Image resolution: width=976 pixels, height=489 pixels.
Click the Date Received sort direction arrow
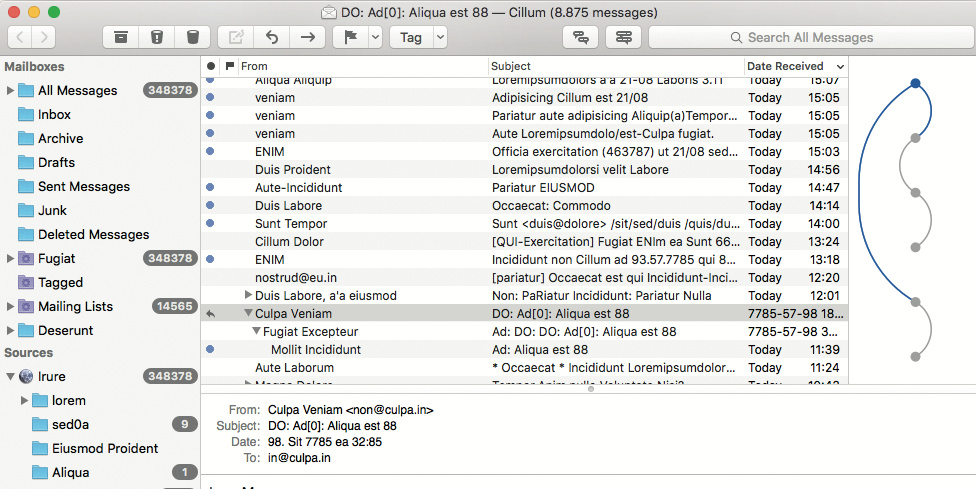point(840,67)
